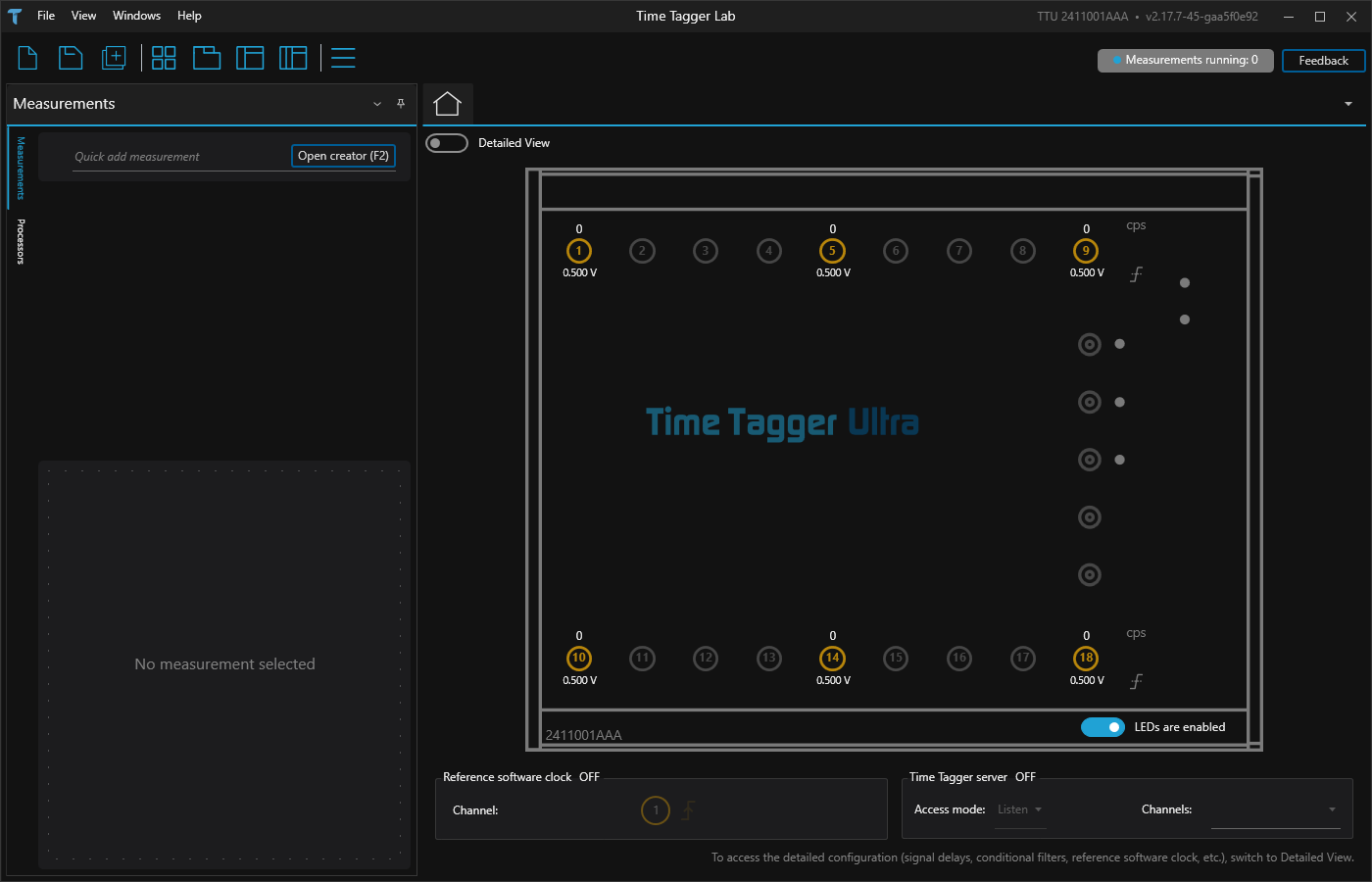
Task: Click reference clock edge icon
Action: (688, 810)
